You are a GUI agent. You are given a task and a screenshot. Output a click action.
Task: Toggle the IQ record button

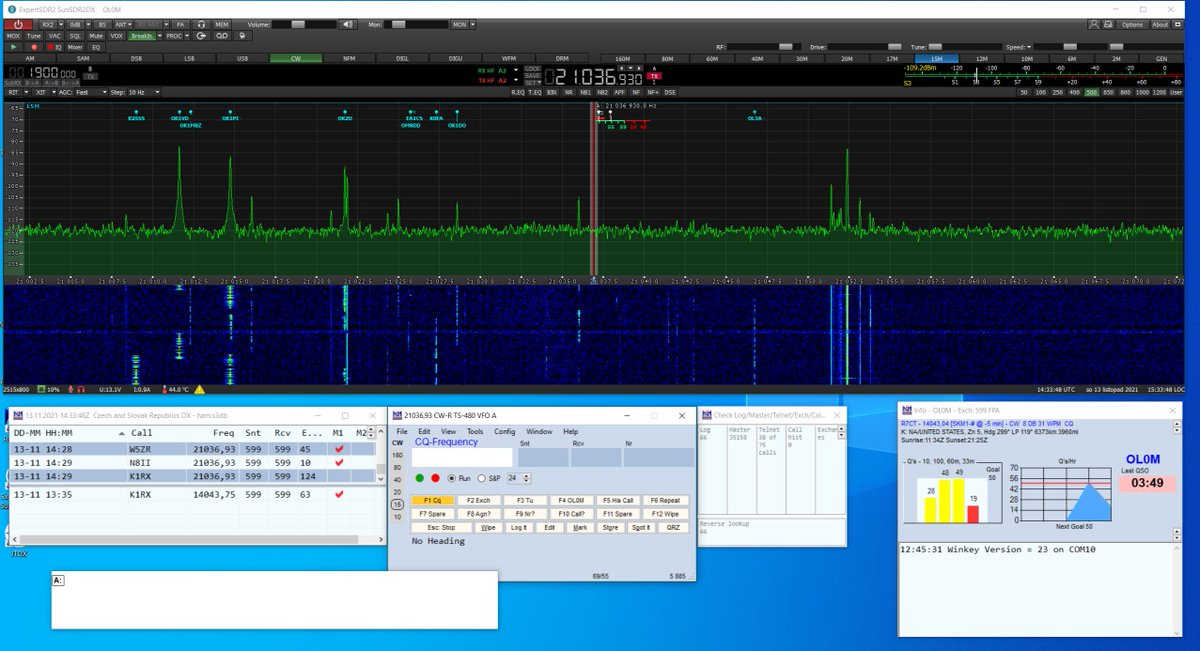coord(54,47)
